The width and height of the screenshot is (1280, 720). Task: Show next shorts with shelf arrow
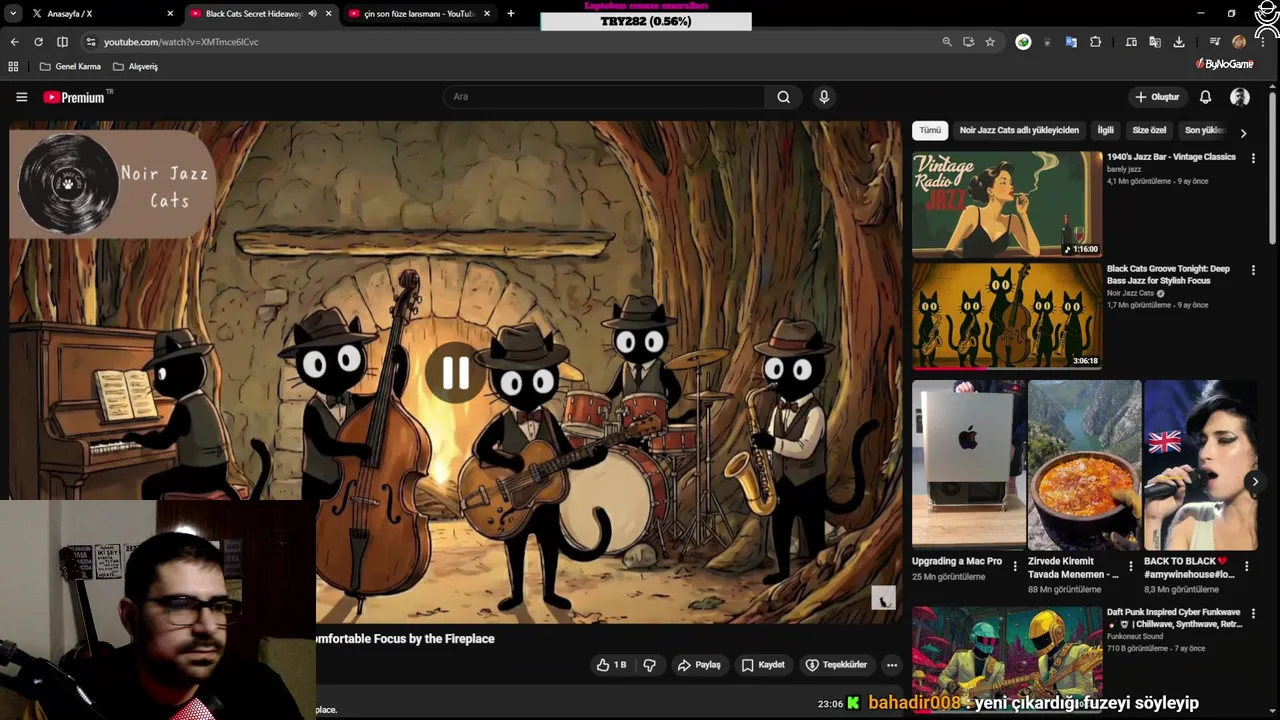[x=1255, y=482]
